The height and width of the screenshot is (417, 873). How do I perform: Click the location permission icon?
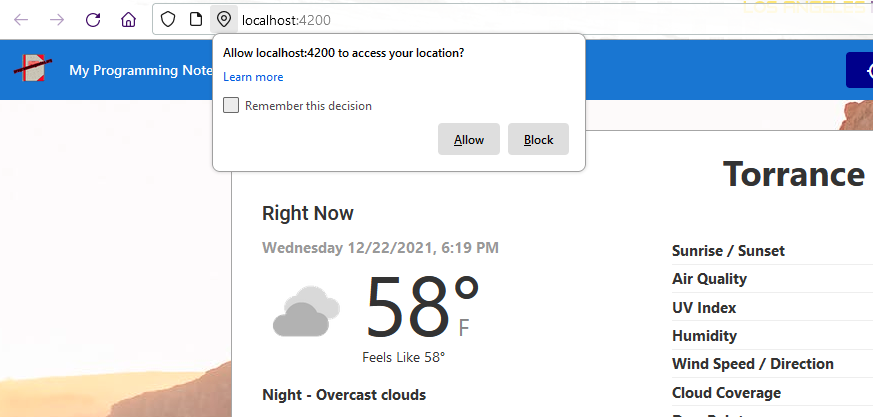223,20
